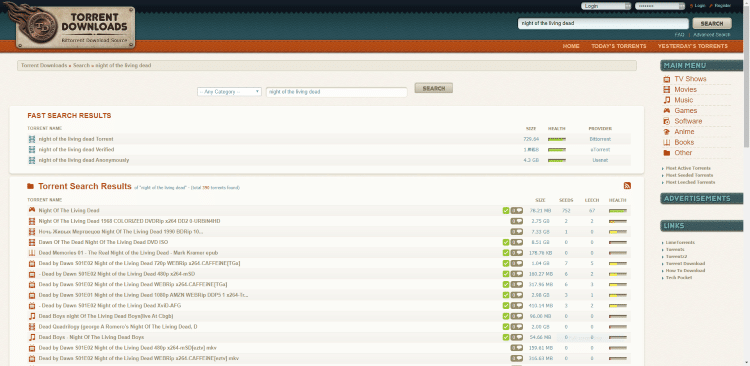
Task: Click book icon beside Dead Memories 01 epub
Action: (x=32, y=253)
